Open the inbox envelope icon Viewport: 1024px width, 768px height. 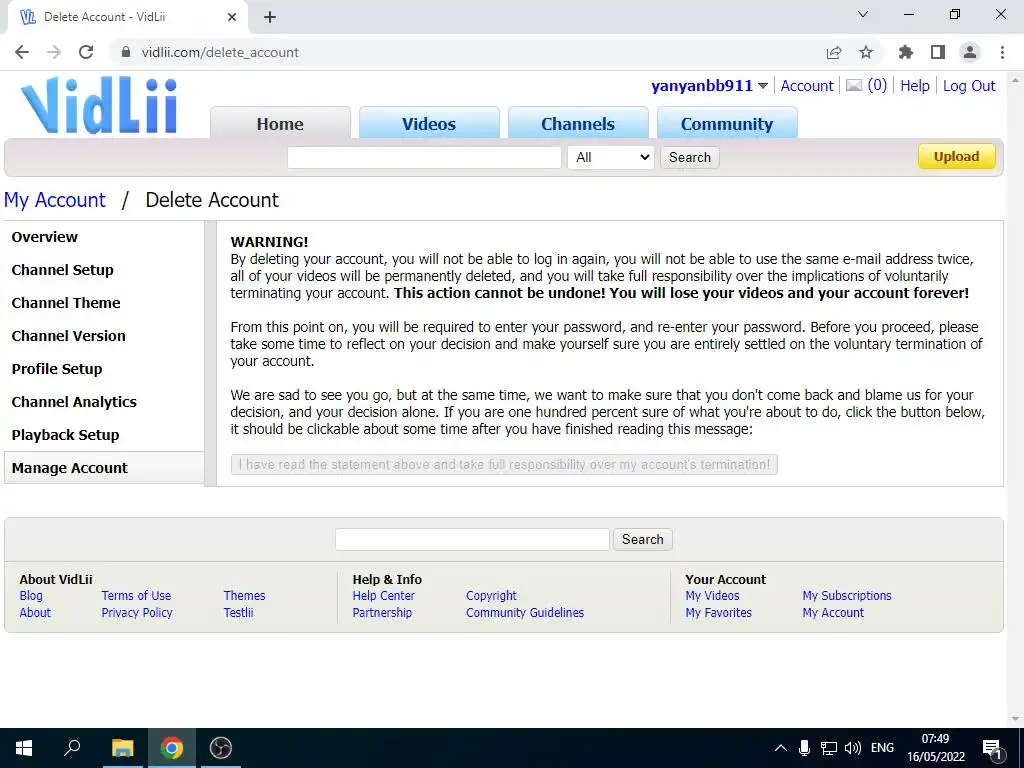click(x=854, y=86)
